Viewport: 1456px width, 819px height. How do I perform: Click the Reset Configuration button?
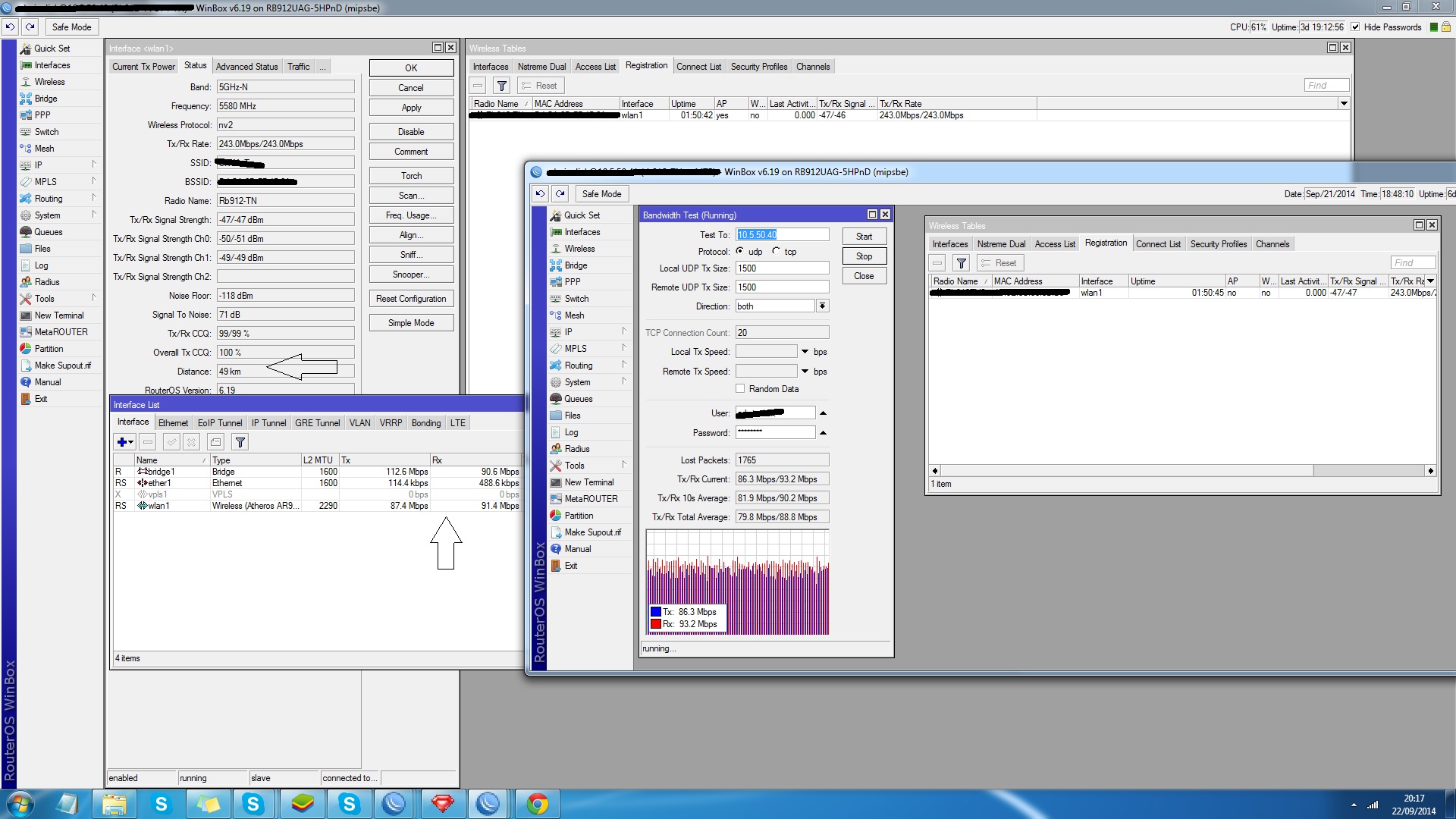point(411,299)
